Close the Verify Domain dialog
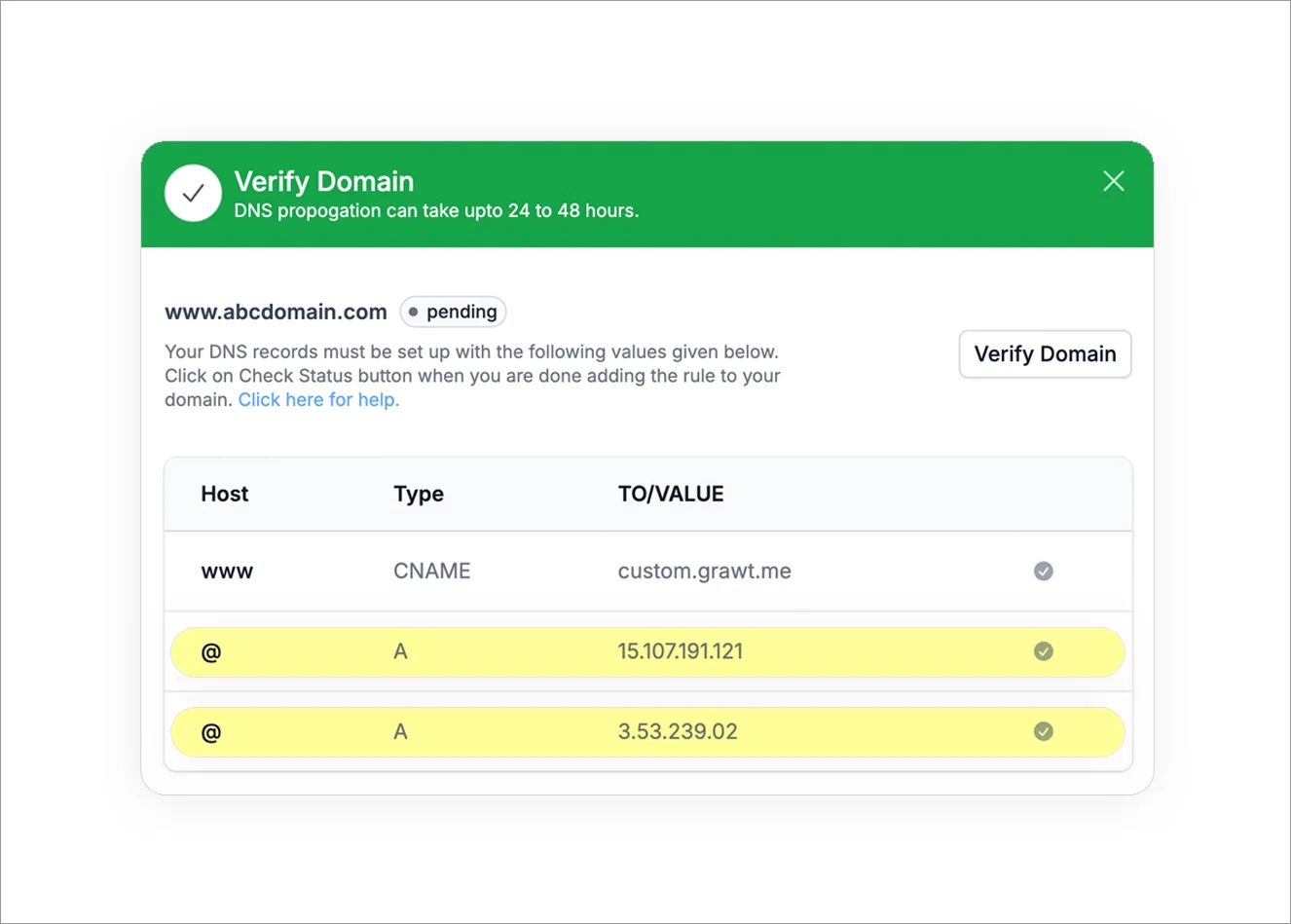1291x924 pixels. click(1114, 181)
